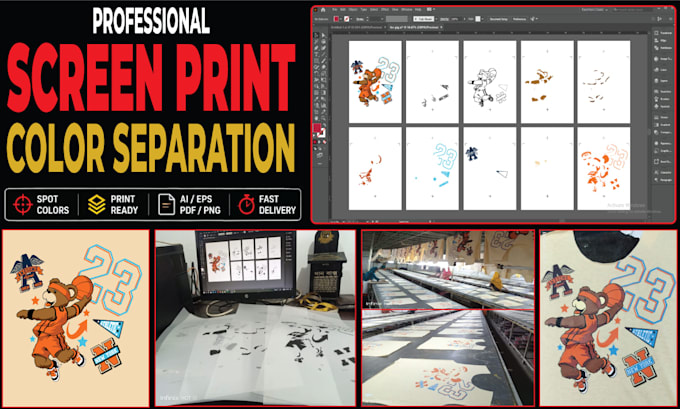The width and height of the screenshot is (680, 409).
Task: Open the Type menu
Action: click(364, 10)
